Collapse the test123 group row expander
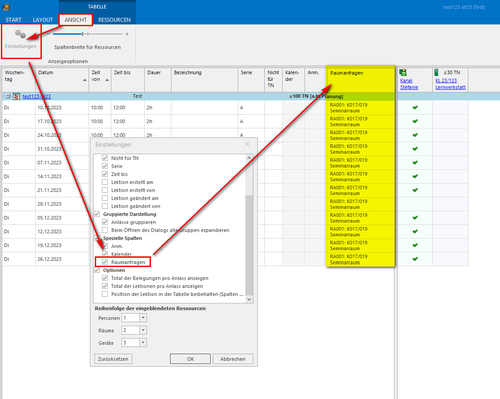This screenshot has width=500, height=399. point(8,96)
